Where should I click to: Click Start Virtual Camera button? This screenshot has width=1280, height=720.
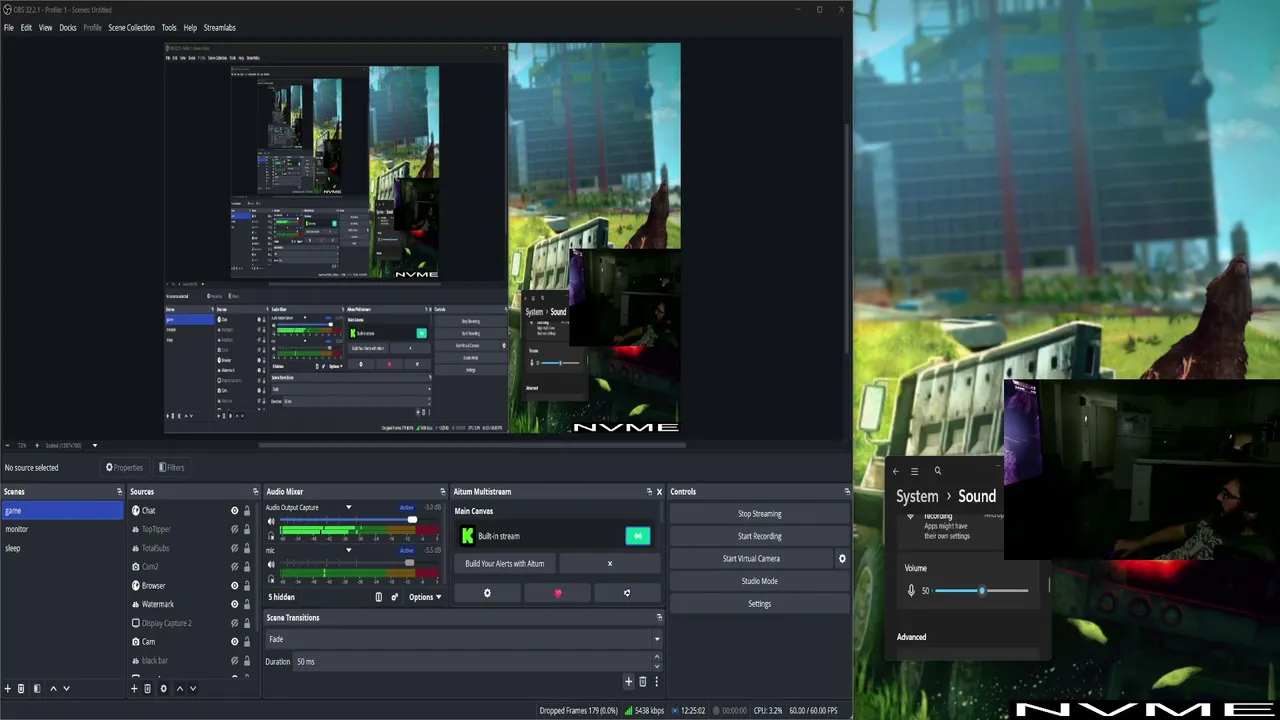point(751,559)
